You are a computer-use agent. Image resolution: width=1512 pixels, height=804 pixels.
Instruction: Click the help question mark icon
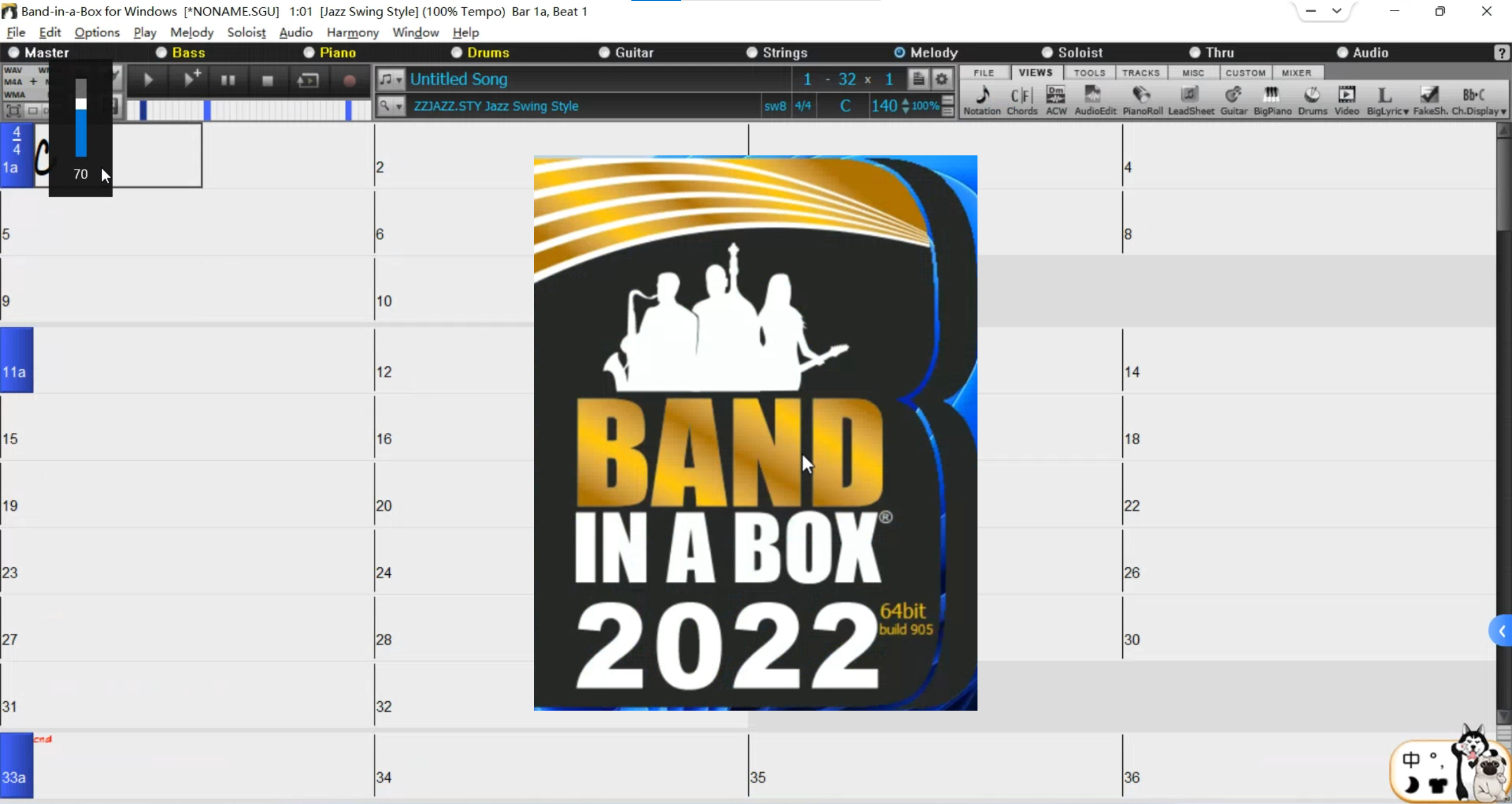coord(1501,53)
